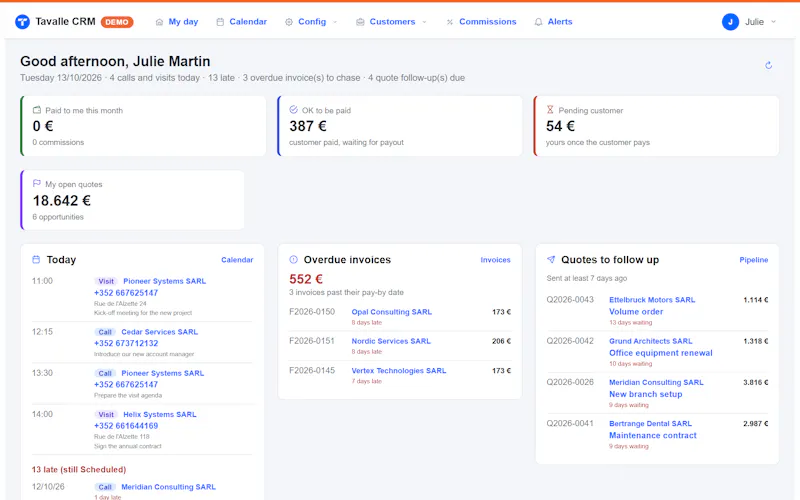This screenshot has height=500, width=800.
Task: Open the Alerts page
Action: coord(554,22)
